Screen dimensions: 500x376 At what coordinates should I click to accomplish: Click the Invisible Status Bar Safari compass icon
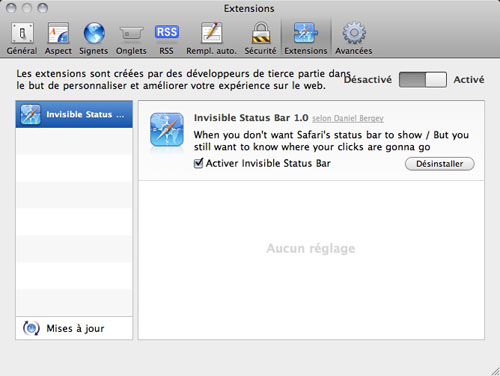pyautogui.click(x=167, y=130)
